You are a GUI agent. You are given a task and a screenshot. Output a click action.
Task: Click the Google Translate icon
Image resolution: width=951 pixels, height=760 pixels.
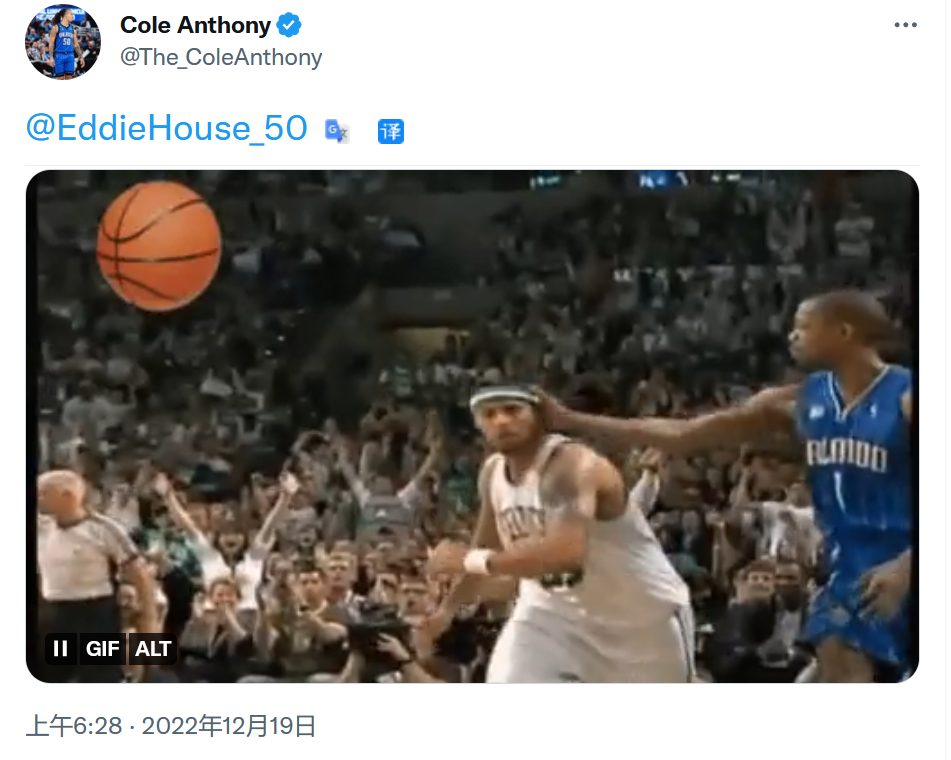tap(337, 131)
